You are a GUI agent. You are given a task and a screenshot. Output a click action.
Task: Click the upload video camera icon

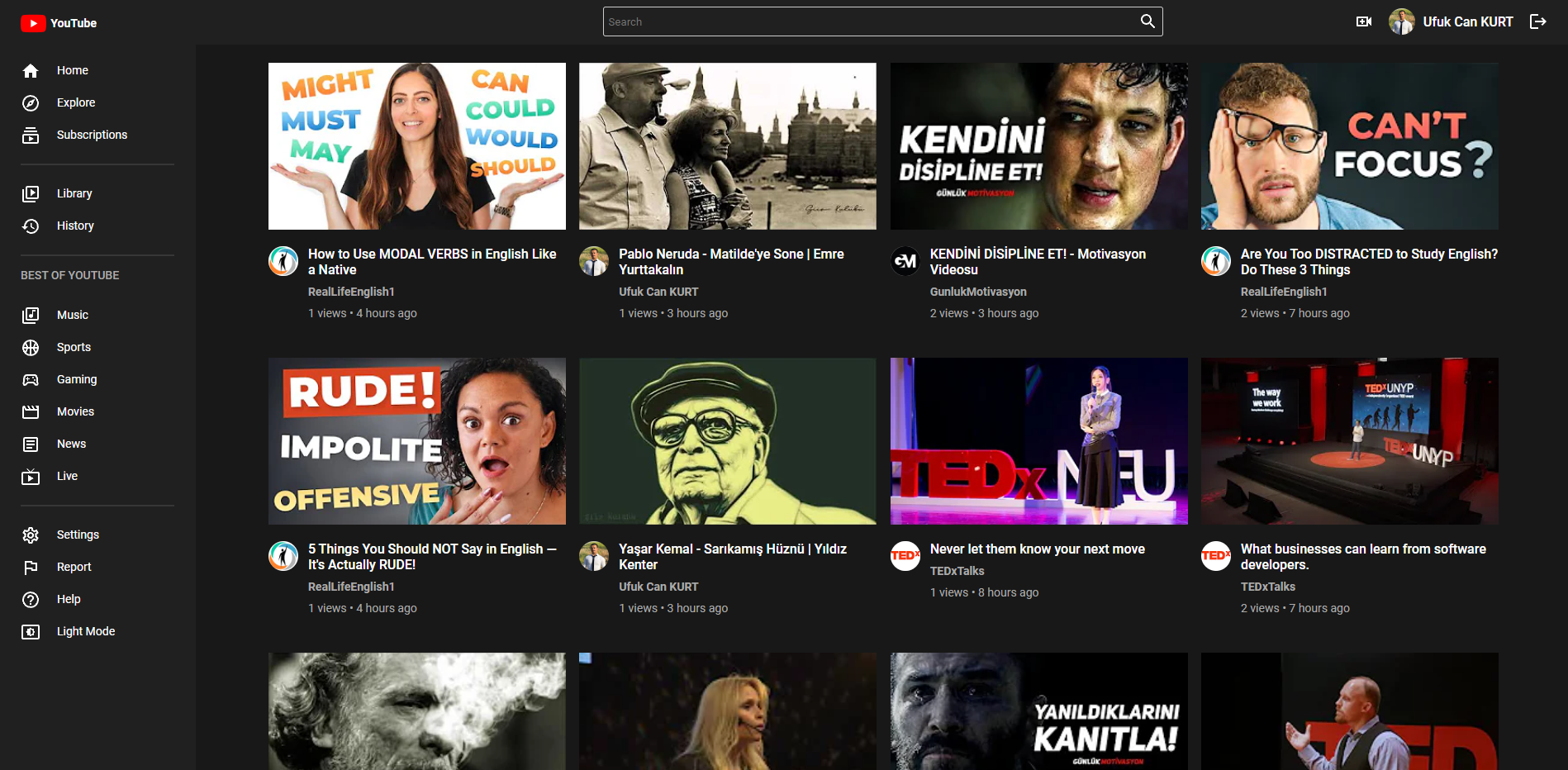point(1364,21)
